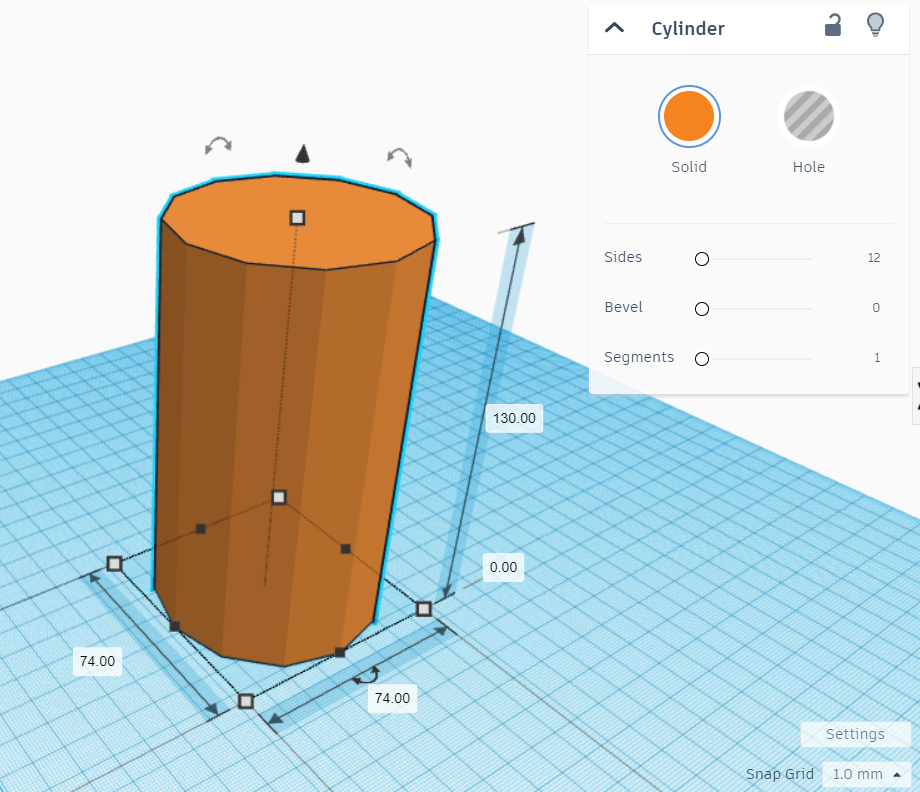This screenshot has width=920, height=792.
Task: Open the Snap Grid 1.0 mm dropdown
Action: pos(867,774)
